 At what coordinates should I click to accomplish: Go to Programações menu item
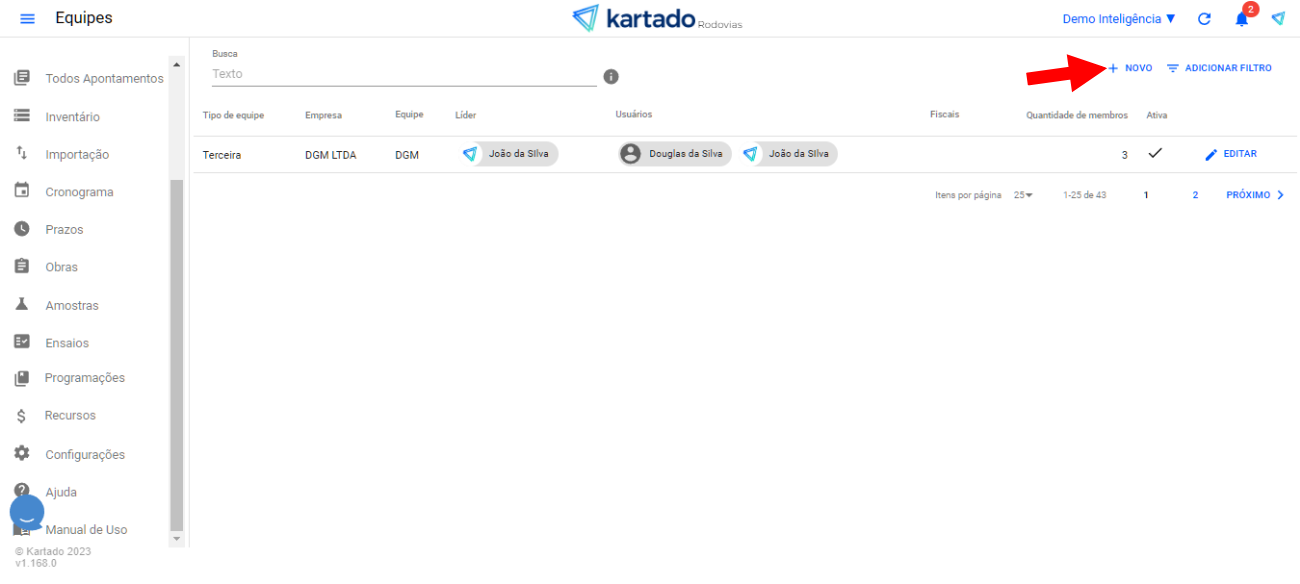pyautogui.click(x=84, y=378)
